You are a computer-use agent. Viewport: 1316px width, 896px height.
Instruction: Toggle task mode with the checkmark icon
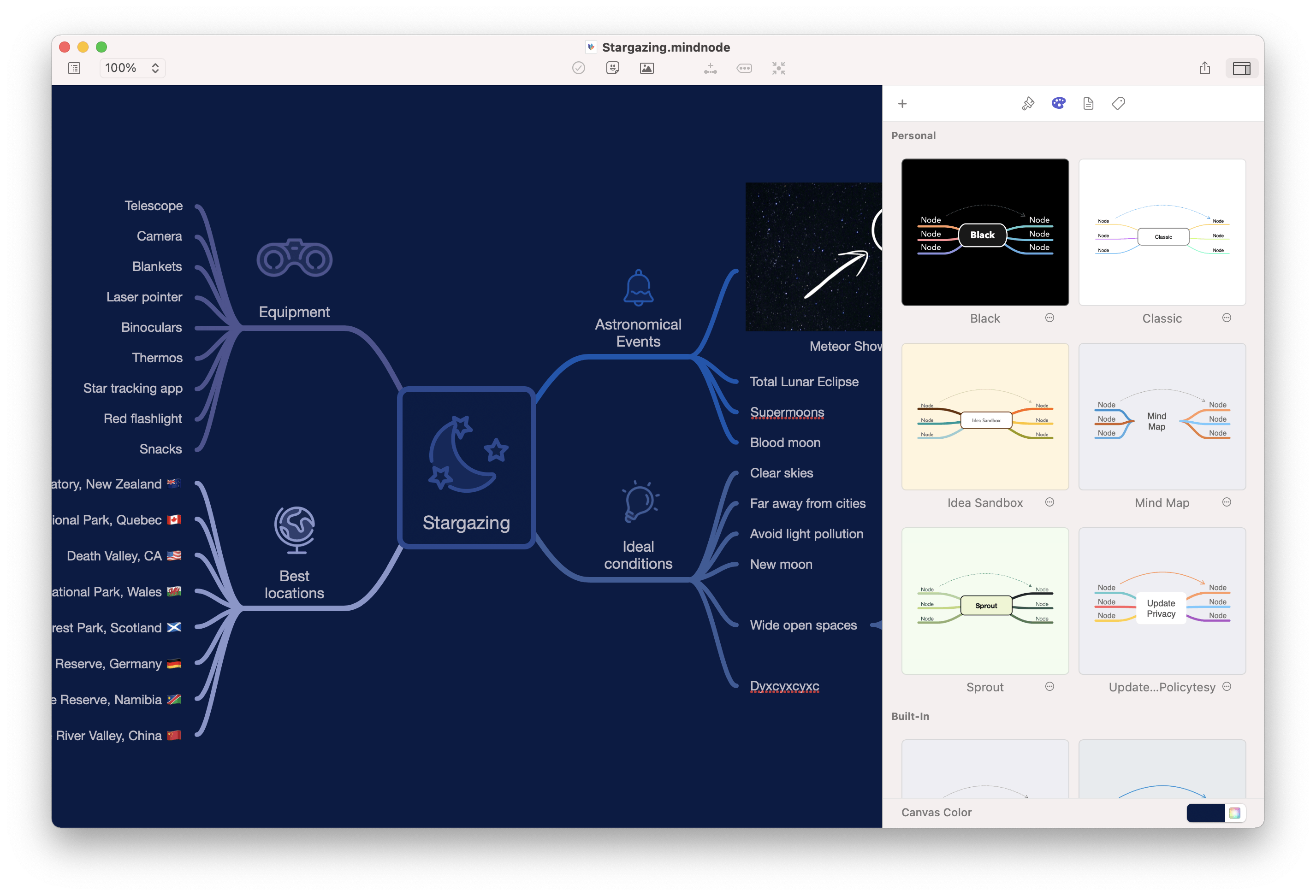pyautogui.click(x=578, y=68)
